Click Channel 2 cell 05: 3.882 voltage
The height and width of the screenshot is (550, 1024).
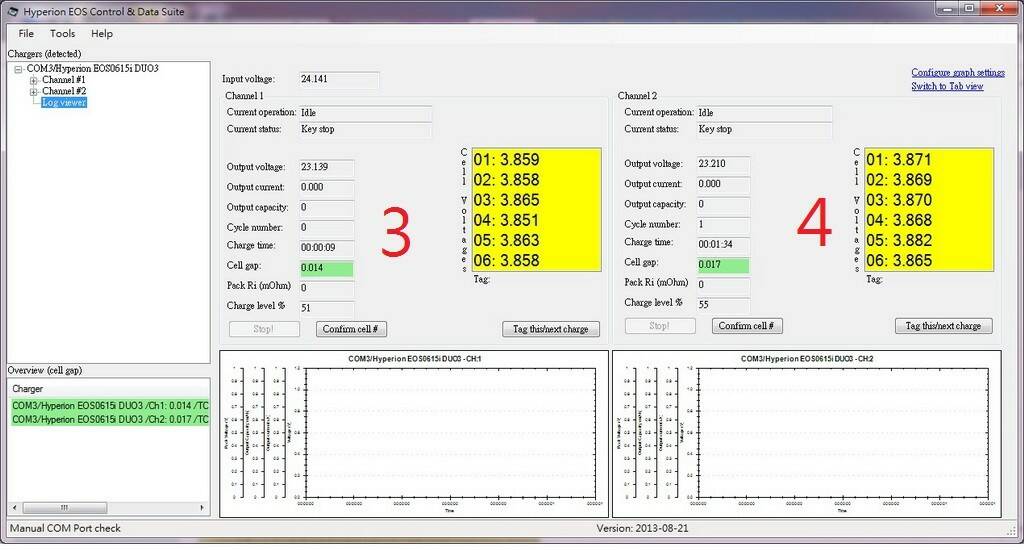point(899,240)
